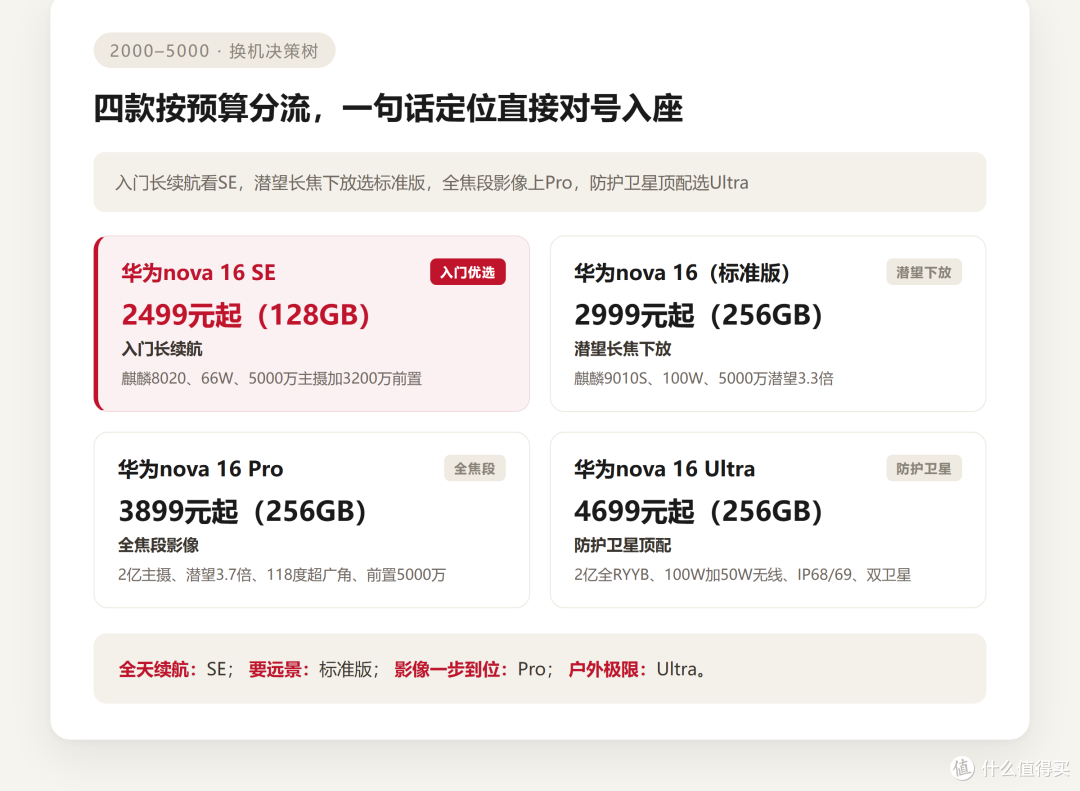1080x791 pixels.
Task: Click the '潜望下放' badge
Action: [924, 272]
